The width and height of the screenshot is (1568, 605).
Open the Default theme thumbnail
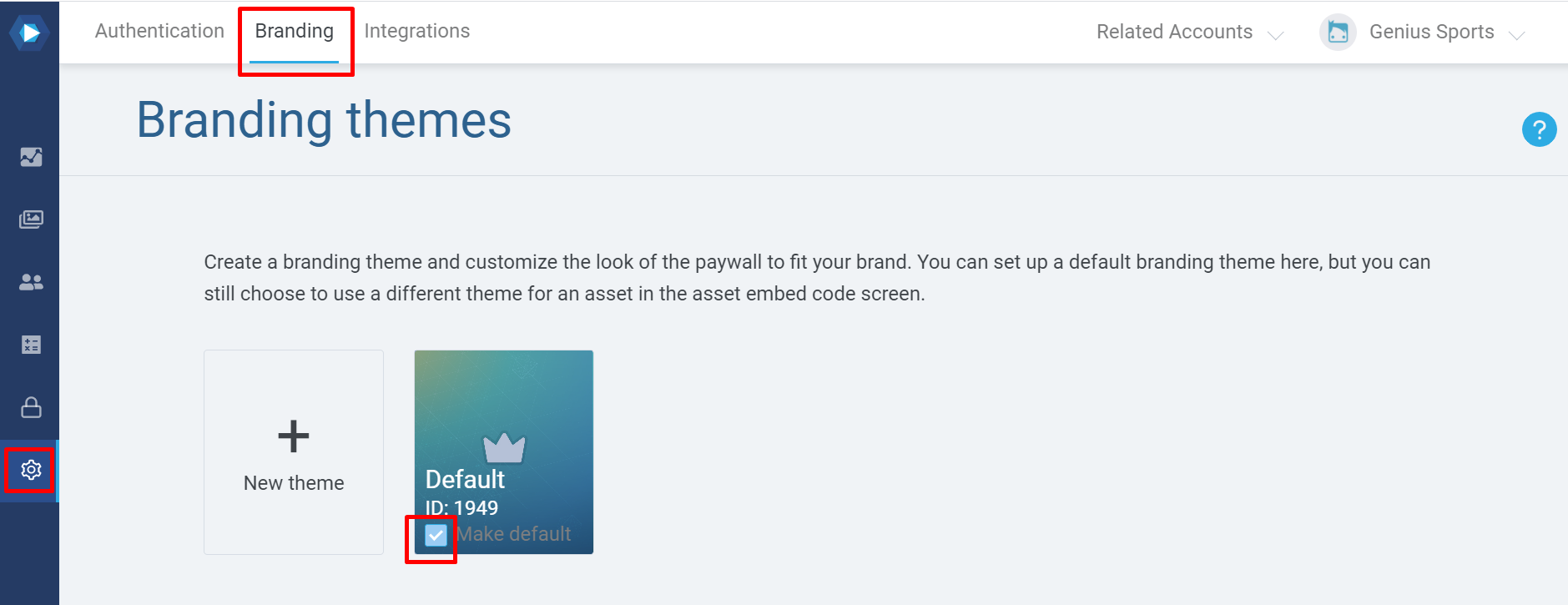click(504, 452)
